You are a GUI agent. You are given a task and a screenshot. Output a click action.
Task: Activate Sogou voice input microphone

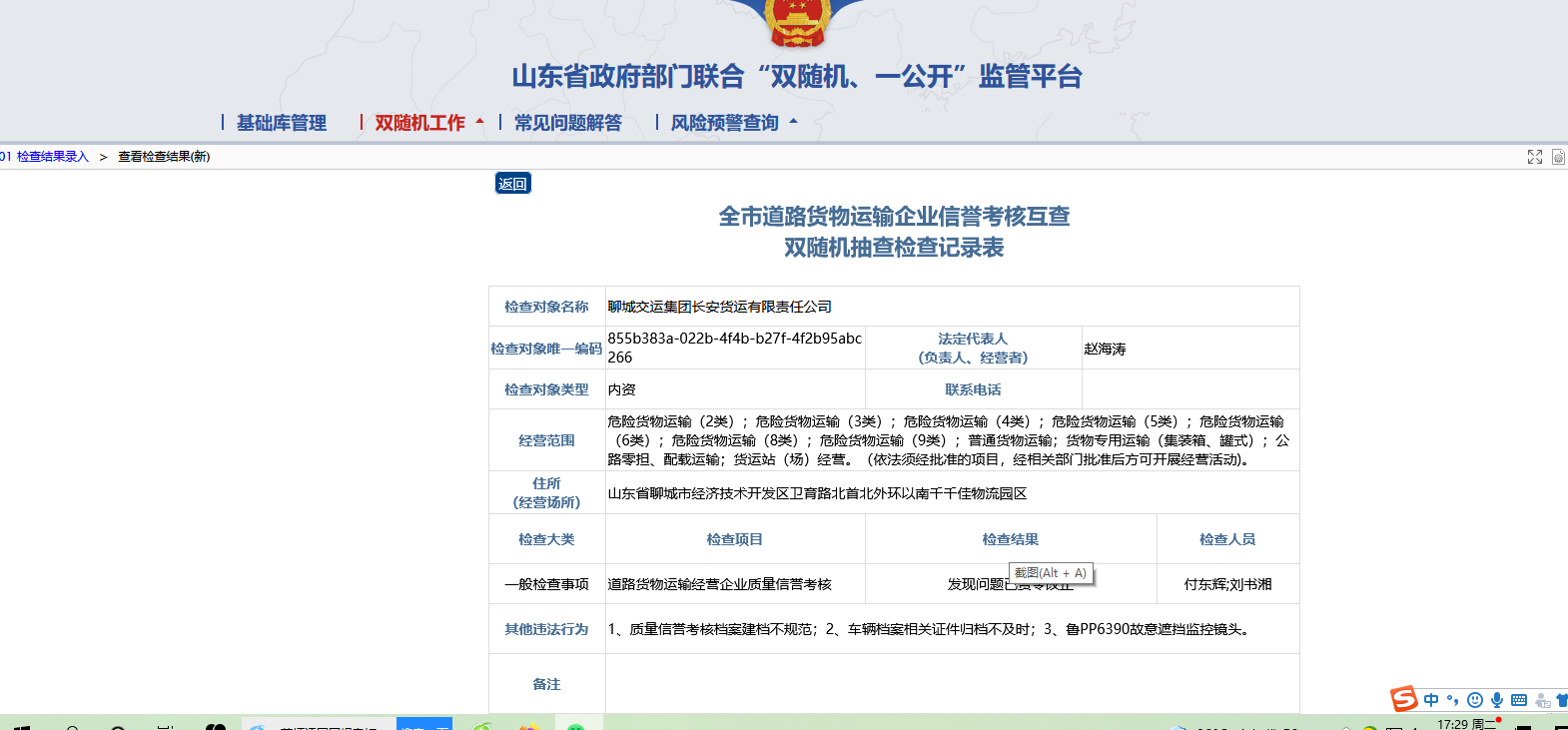[x=1497, y=700]
